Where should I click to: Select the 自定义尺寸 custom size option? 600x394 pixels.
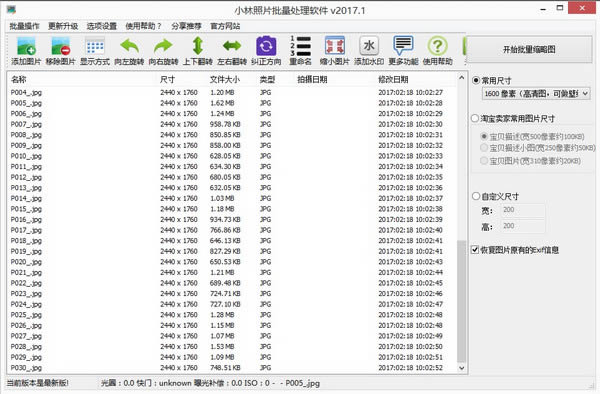pos(476,196)
